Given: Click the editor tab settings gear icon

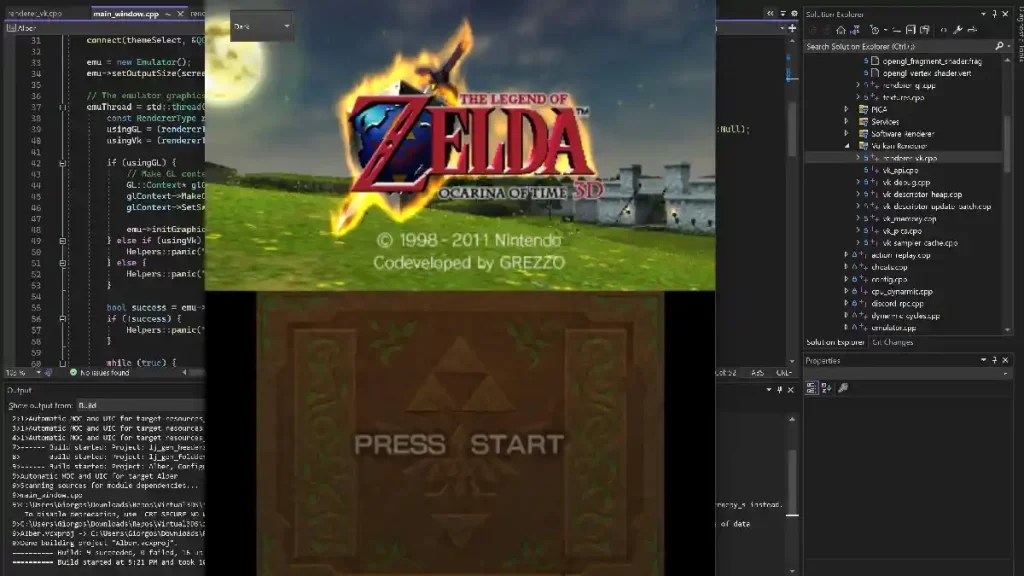Looking at the screenshot, I should (794, 14).
